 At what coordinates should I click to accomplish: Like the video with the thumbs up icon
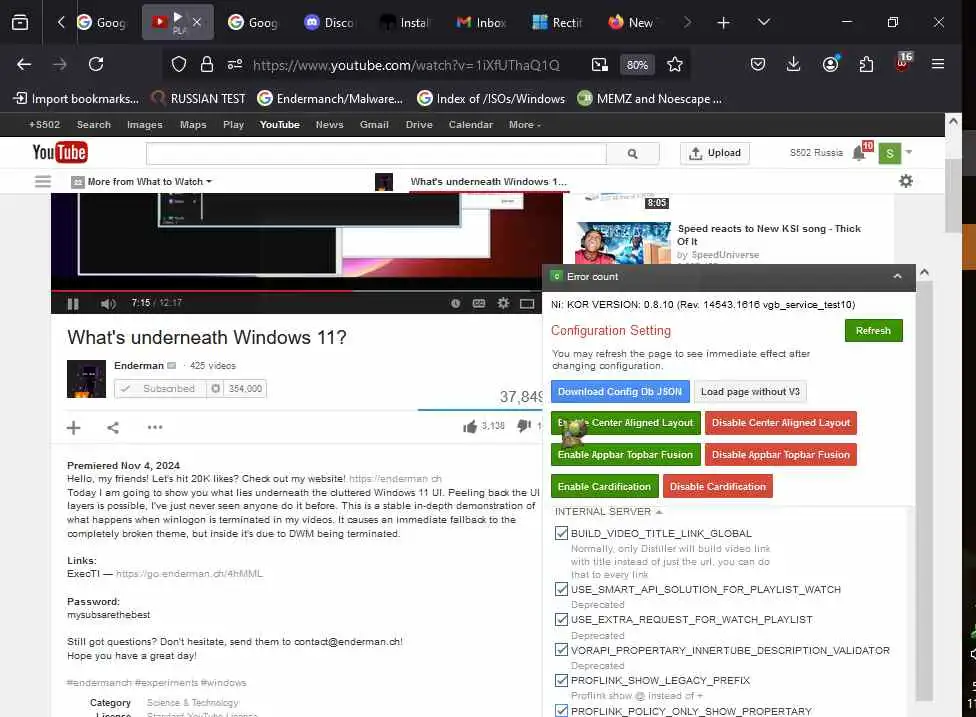(470, 426)
